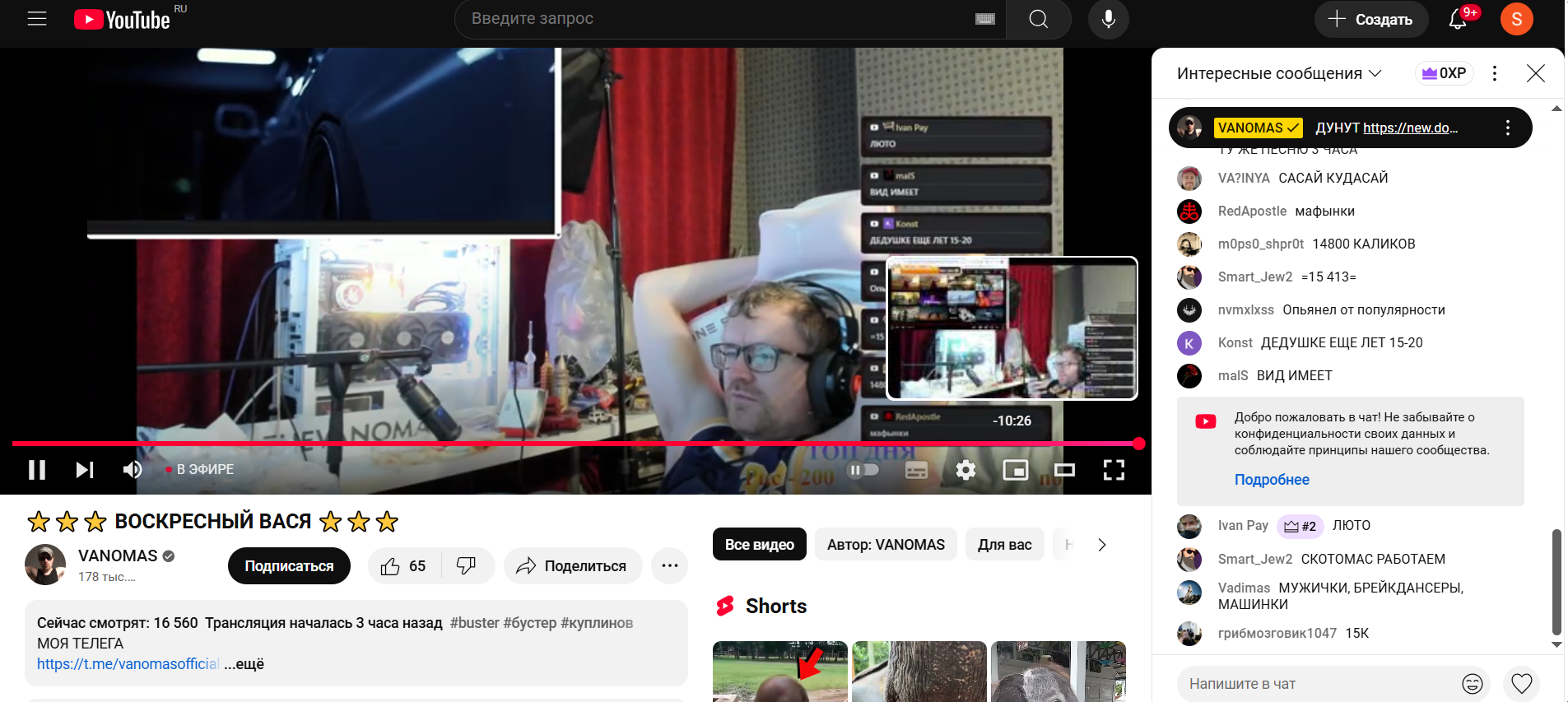Click the live playhead scrubber dot
This screenshot has height=702, width=1568.
click(x=1139, y=444)
